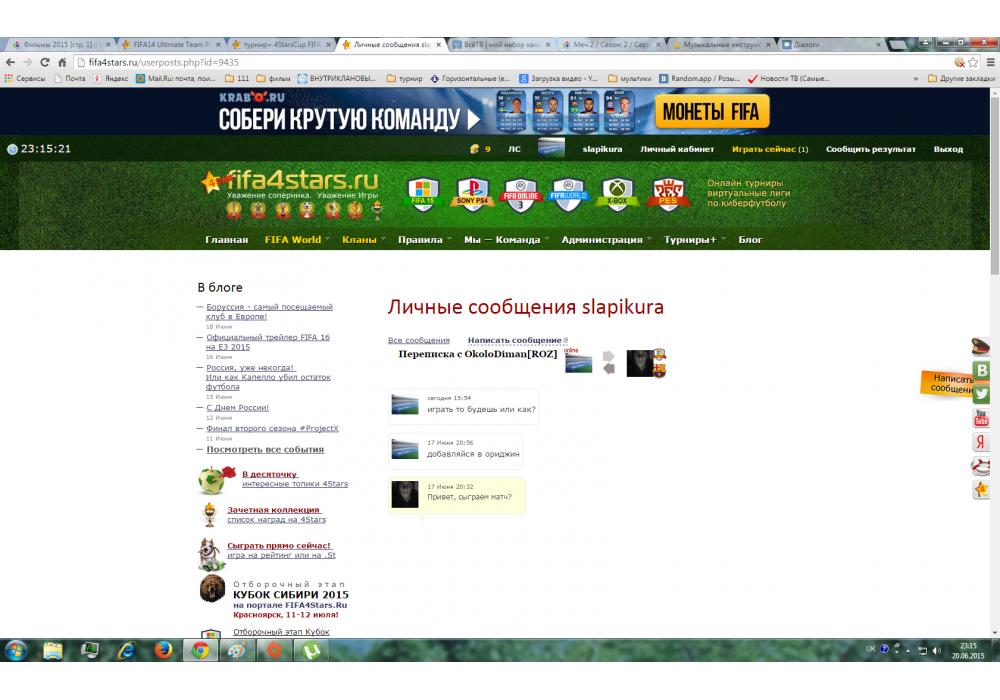Click the Личный кабинет link
Image resolution: width=1000 pixels, height=700 pixels.
(x=677, y=149)
